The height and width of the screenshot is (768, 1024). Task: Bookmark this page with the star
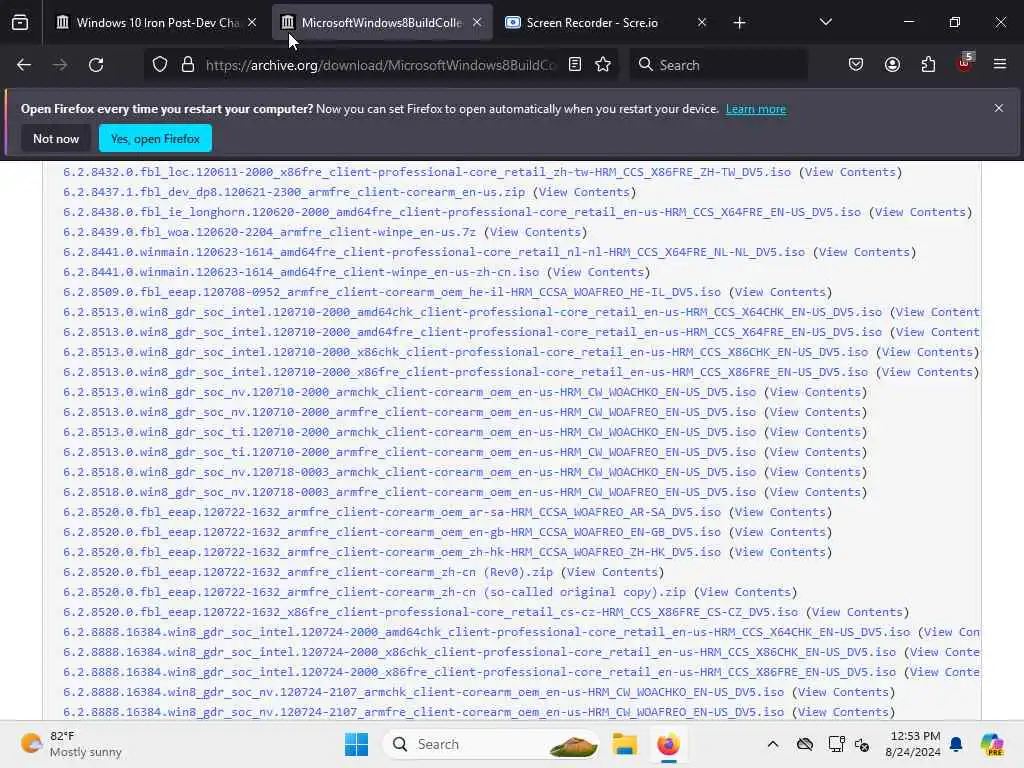pos(603,65)
